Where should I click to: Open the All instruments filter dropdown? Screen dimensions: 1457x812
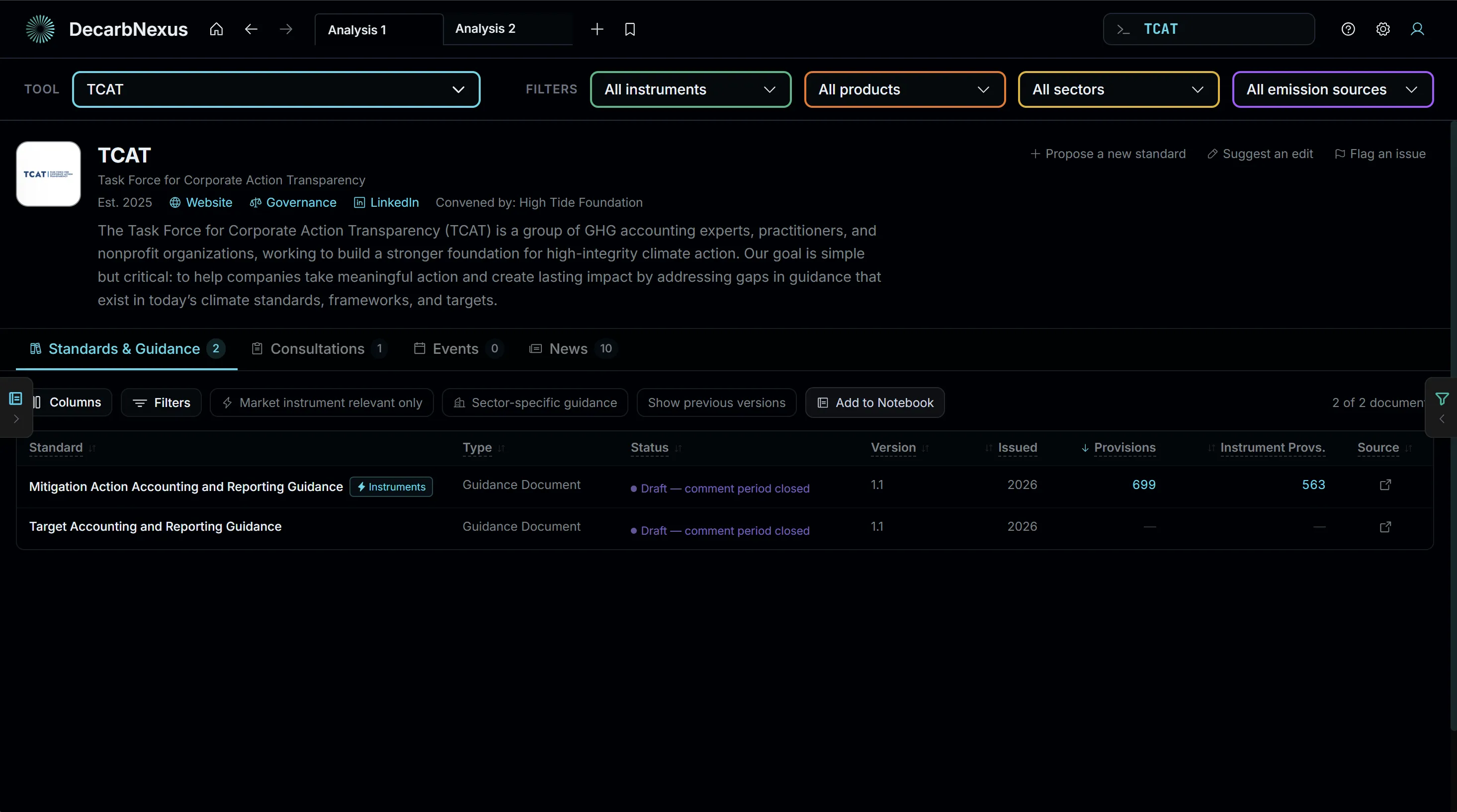(x=690, y=89)
